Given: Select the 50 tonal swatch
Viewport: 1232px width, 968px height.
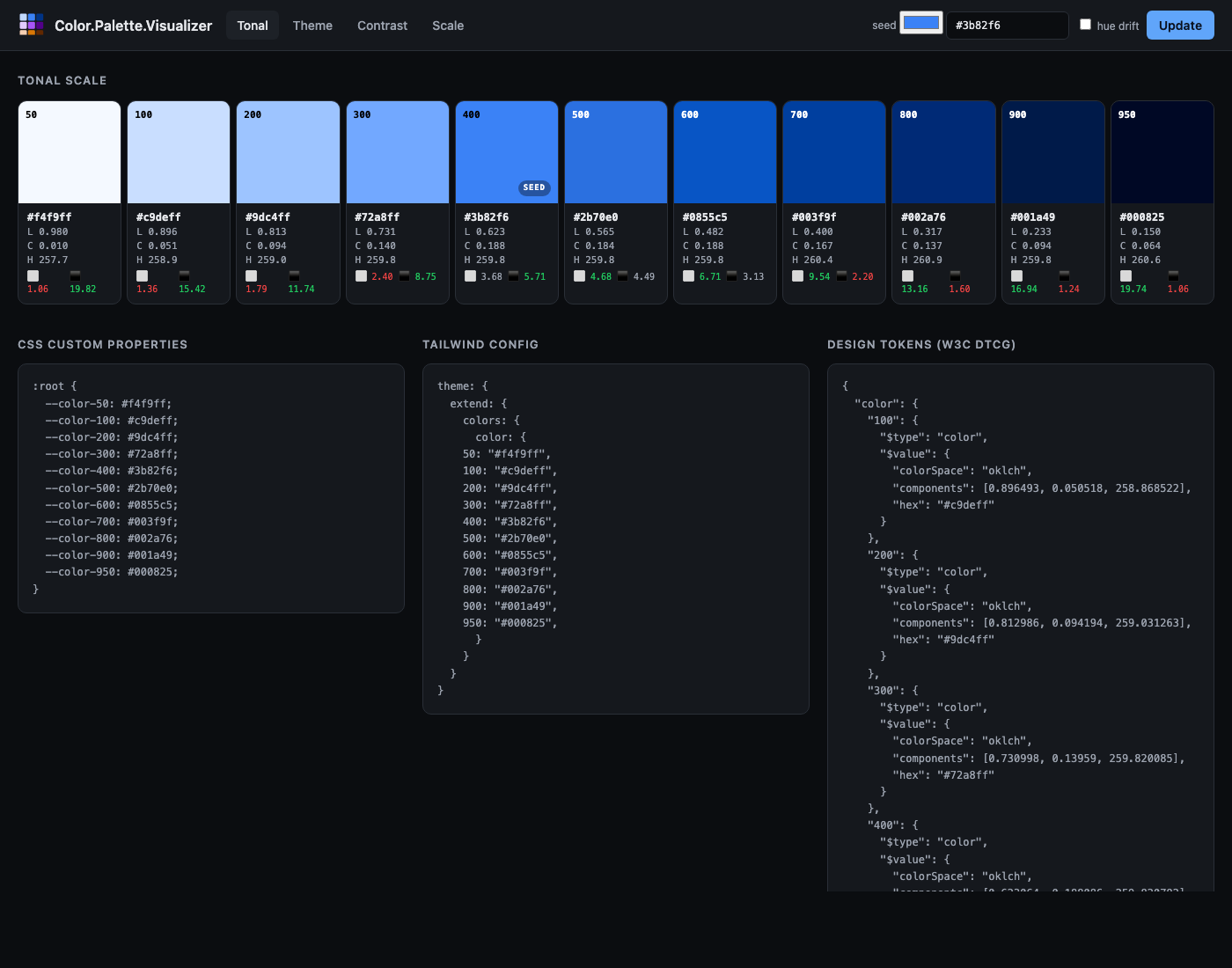Looking at the screenshot, I should 70,152.
